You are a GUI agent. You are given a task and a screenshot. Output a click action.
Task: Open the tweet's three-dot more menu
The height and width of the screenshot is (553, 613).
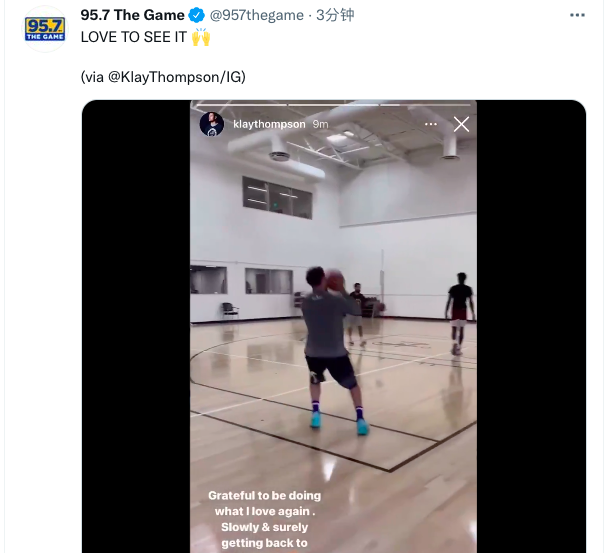[577, 15]
